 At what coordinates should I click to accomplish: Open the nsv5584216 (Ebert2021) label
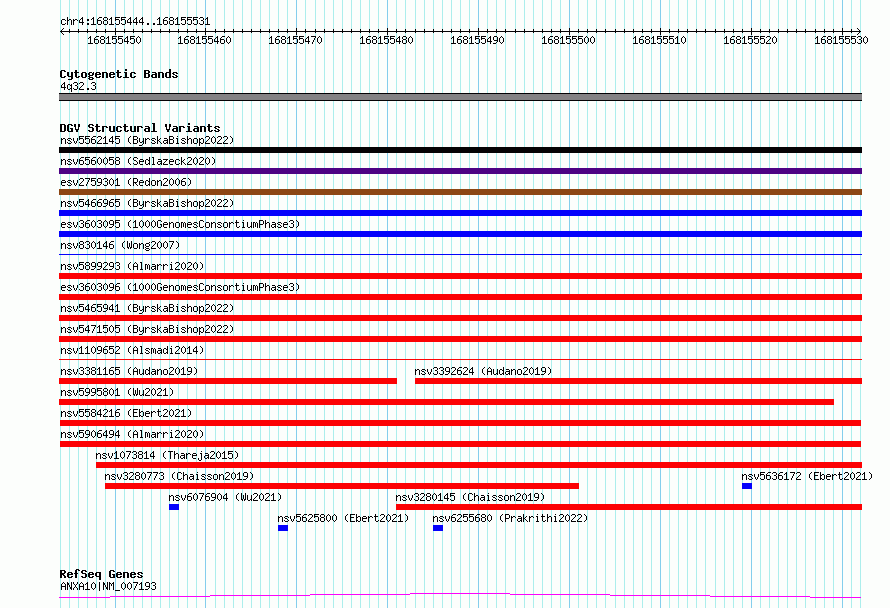click(x=126, y=413)
